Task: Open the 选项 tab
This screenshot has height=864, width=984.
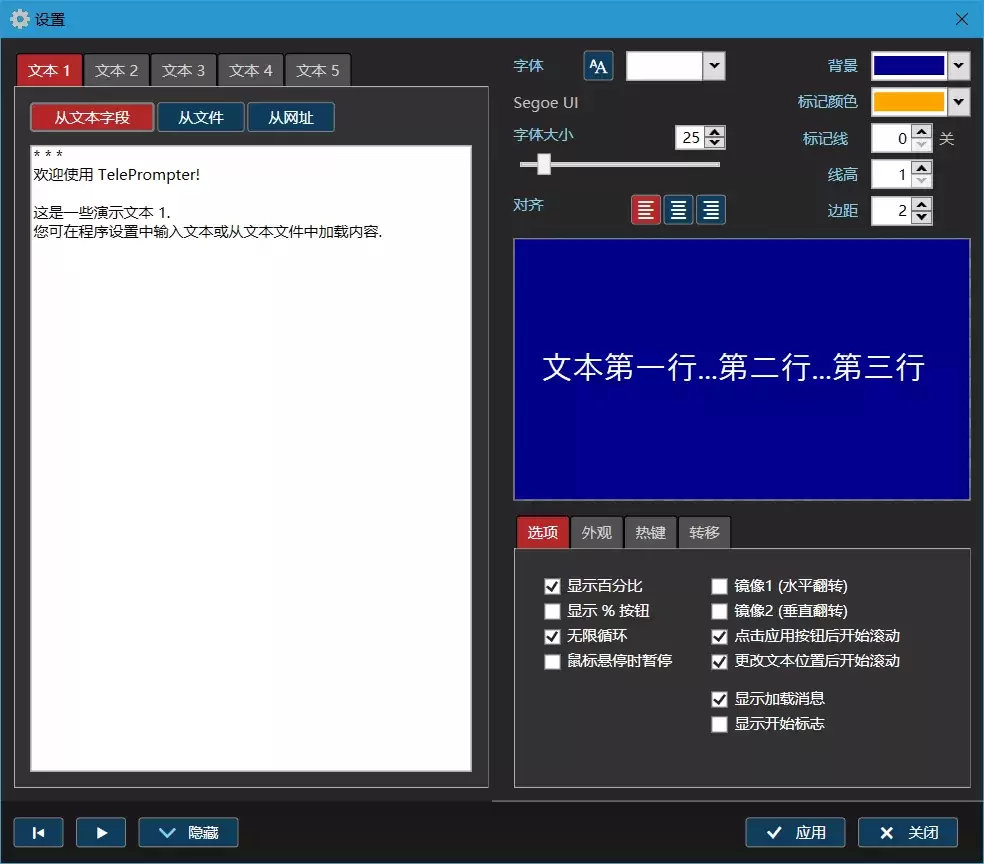Action: pos(543,533)
